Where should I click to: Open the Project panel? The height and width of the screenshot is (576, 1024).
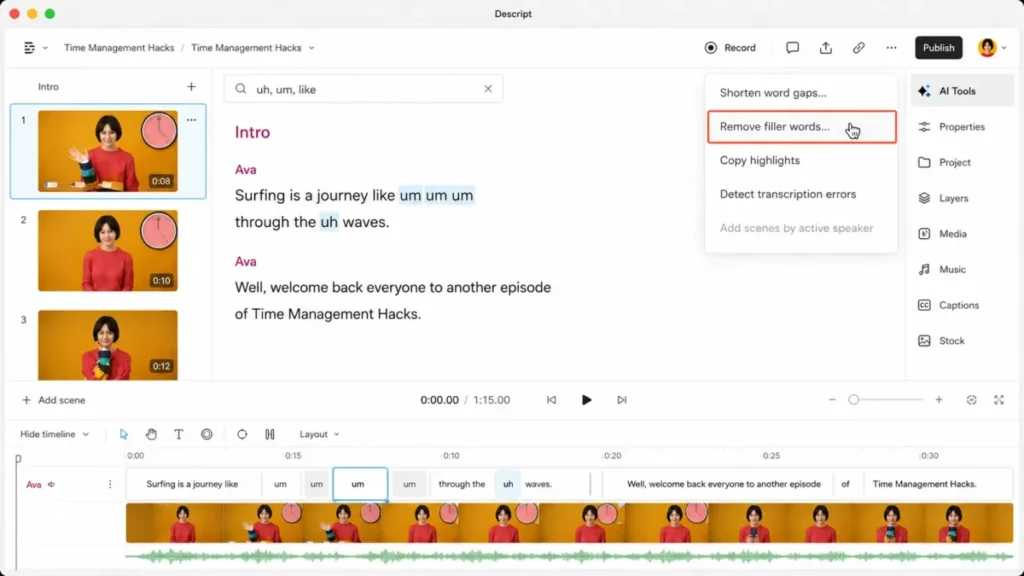pyautogui.click(x=961, y=163)
